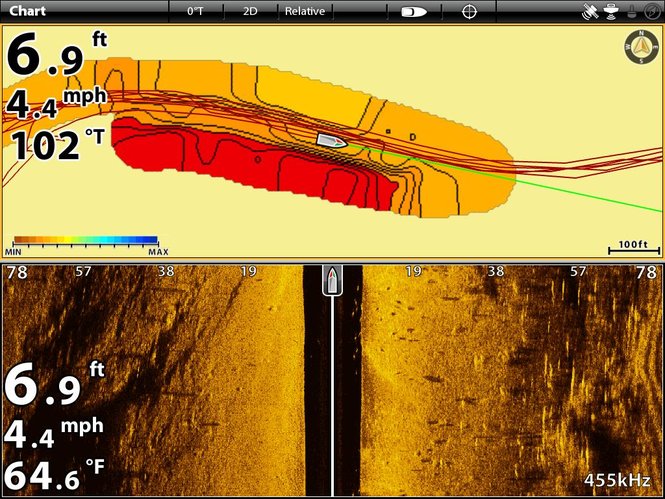
Task: Click boat marker atop side imaging view
Action: click(332, 280)
